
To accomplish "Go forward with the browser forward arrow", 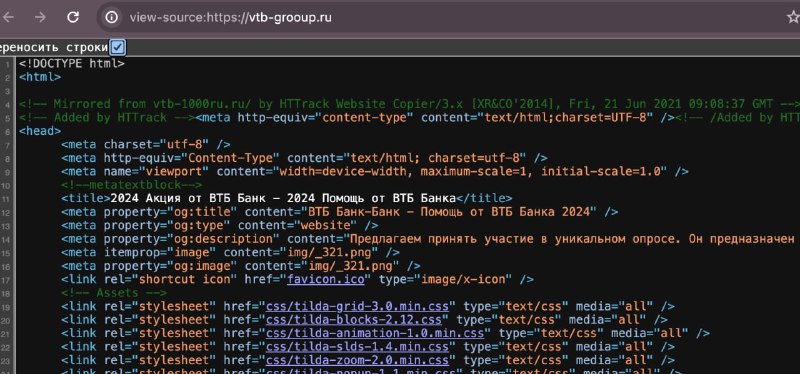I will click(40, 17).
